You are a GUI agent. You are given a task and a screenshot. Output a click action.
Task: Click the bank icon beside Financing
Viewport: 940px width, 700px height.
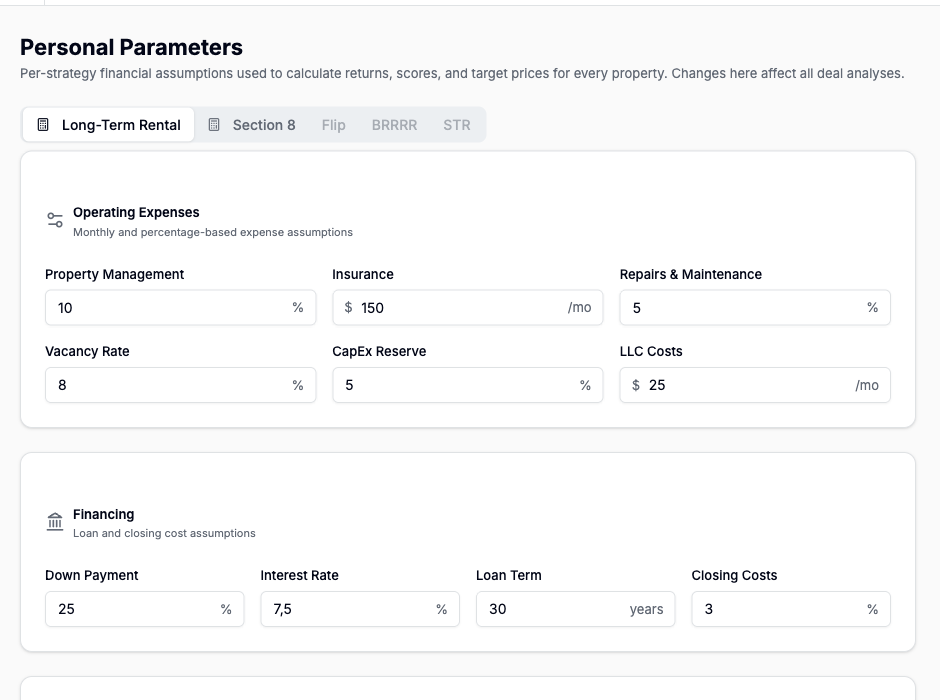pos(54,521)
